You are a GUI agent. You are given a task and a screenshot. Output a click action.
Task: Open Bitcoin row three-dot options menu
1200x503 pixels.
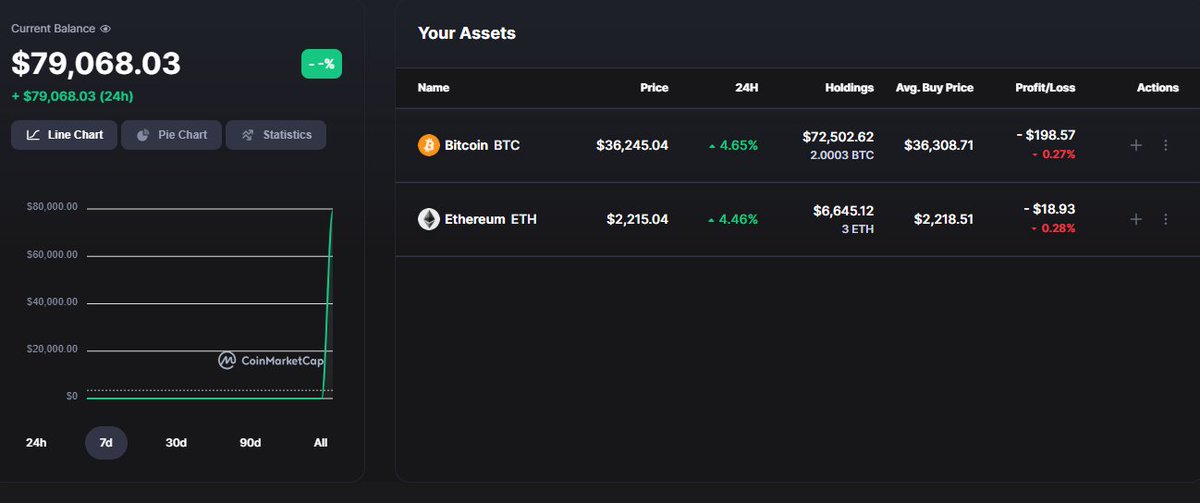pyautogui.click(x=1165, y=145)
